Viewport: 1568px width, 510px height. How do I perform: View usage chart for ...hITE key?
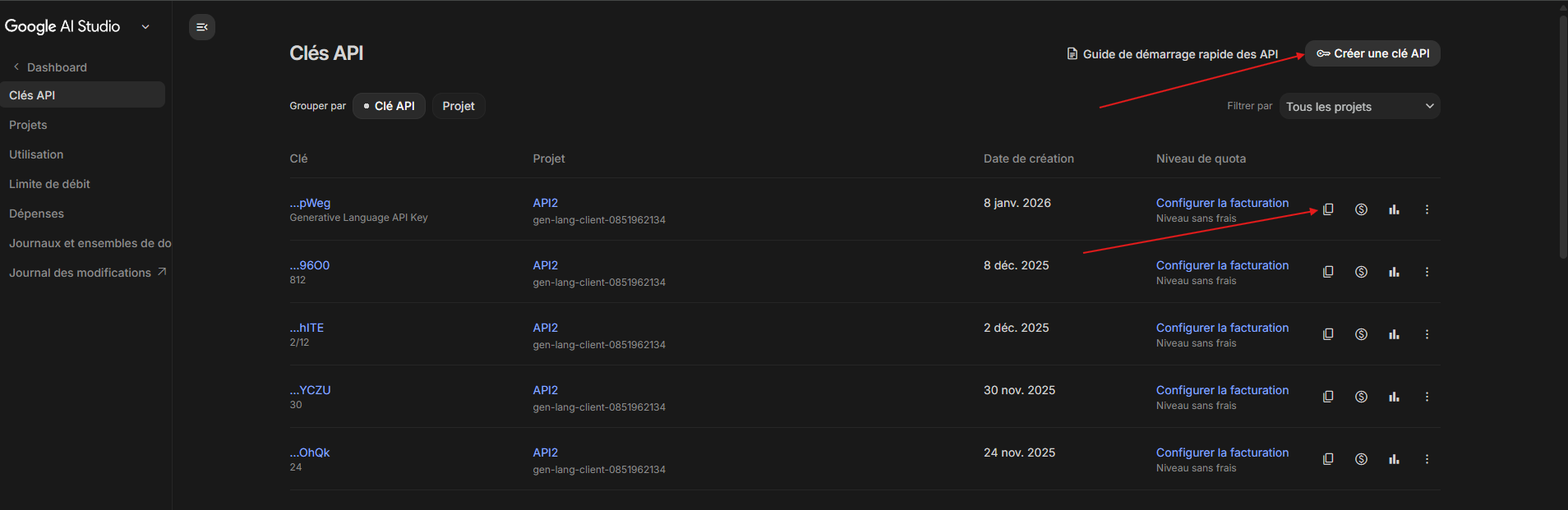click(x=1394, y=334)
